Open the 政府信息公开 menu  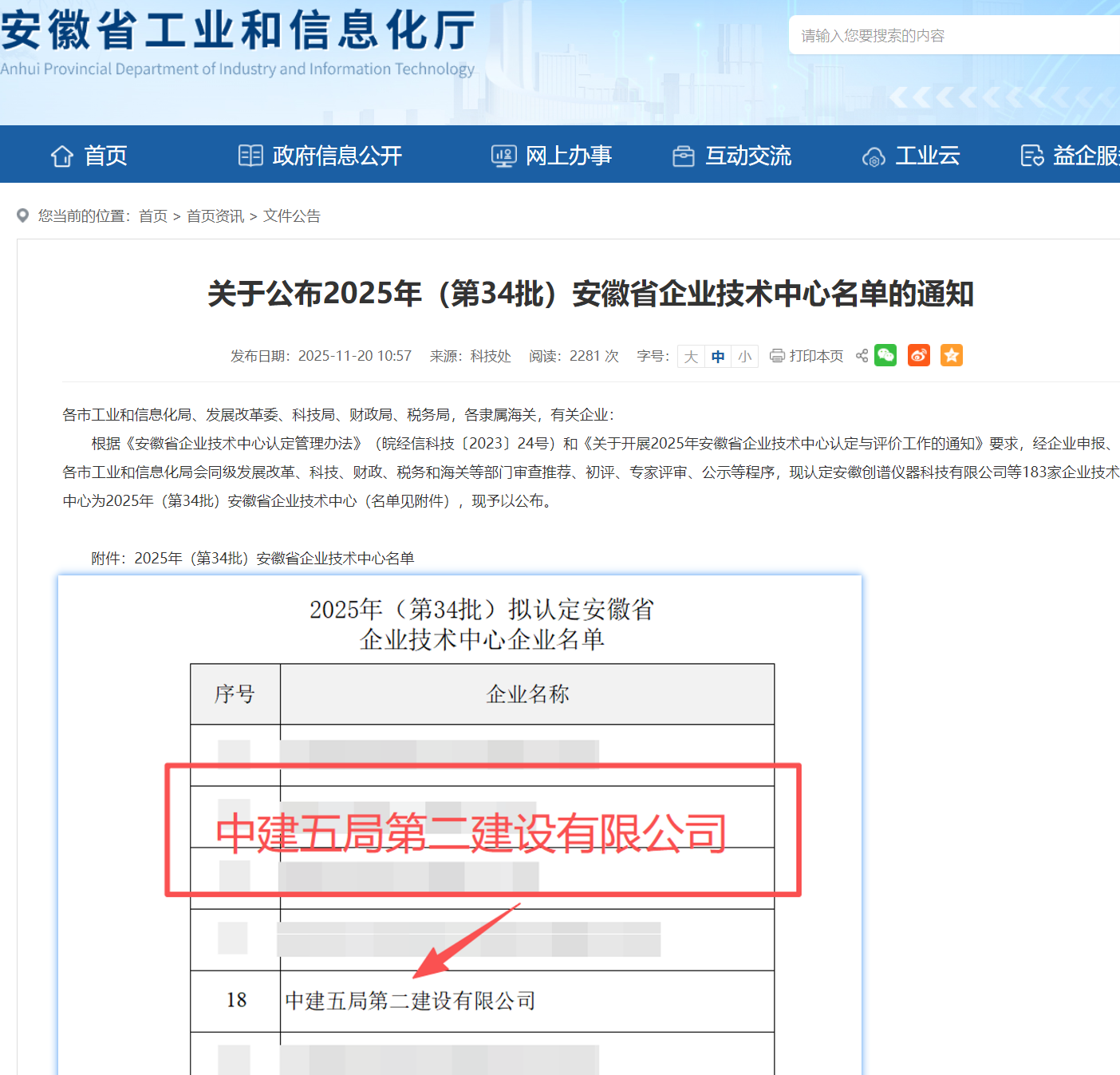click(x=337, y=155)
